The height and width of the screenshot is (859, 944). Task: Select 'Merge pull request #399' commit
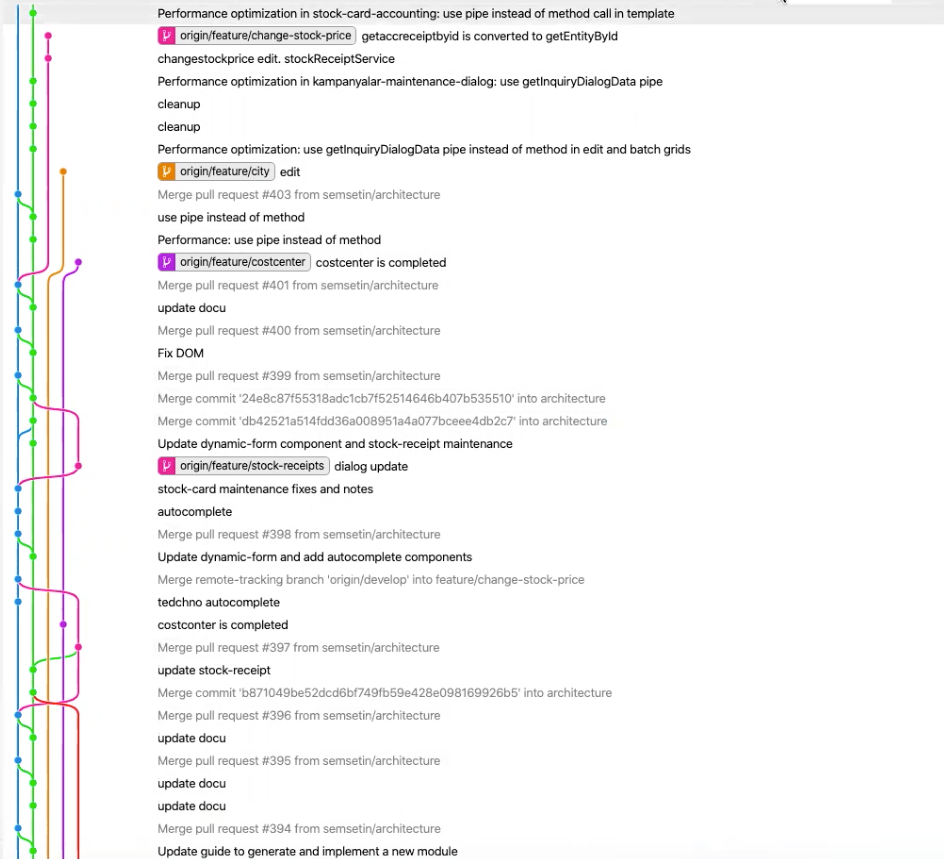coord(299,376)
